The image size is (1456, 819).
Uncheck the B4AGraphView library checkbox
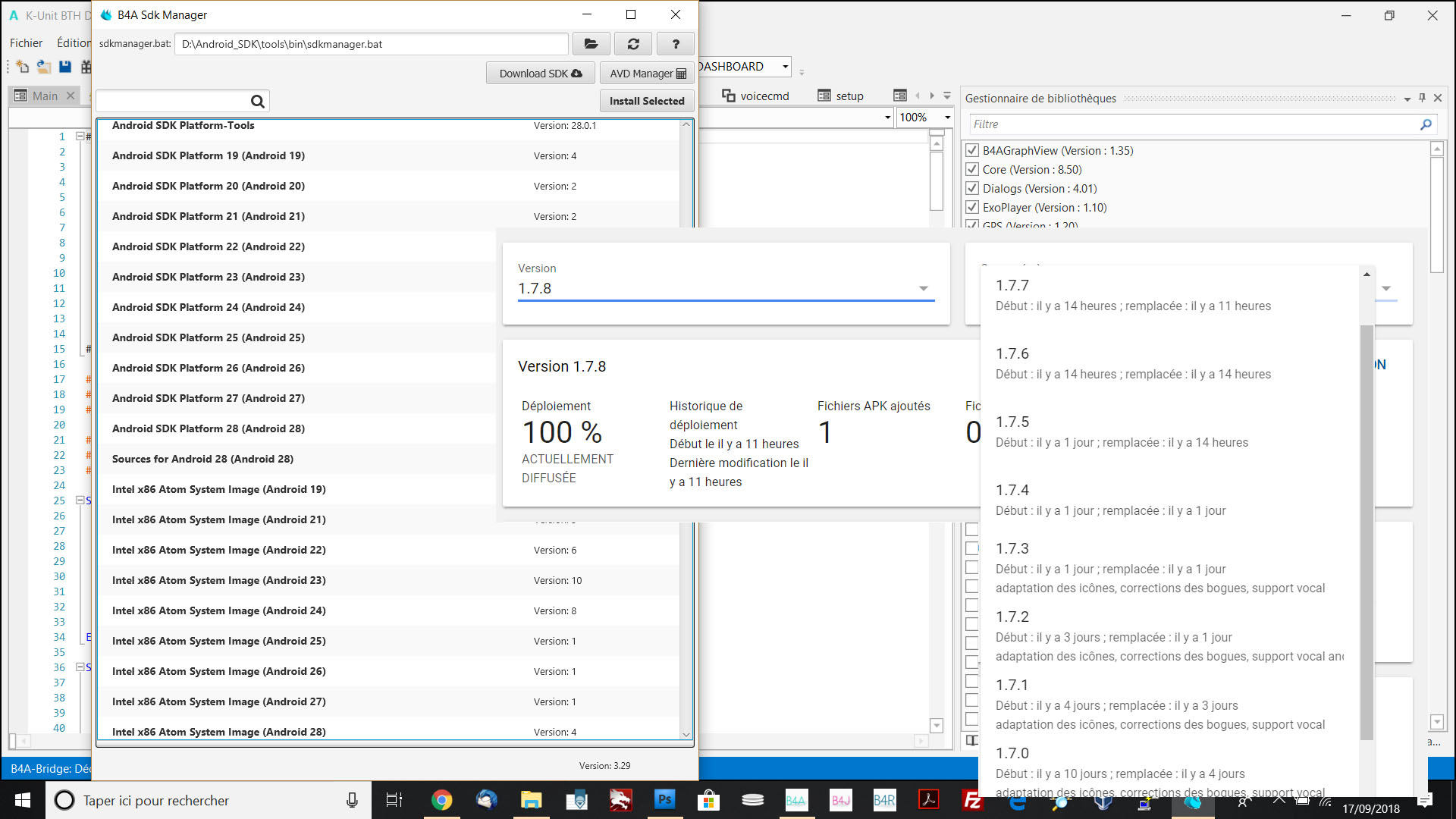click(x=972, y=150)
